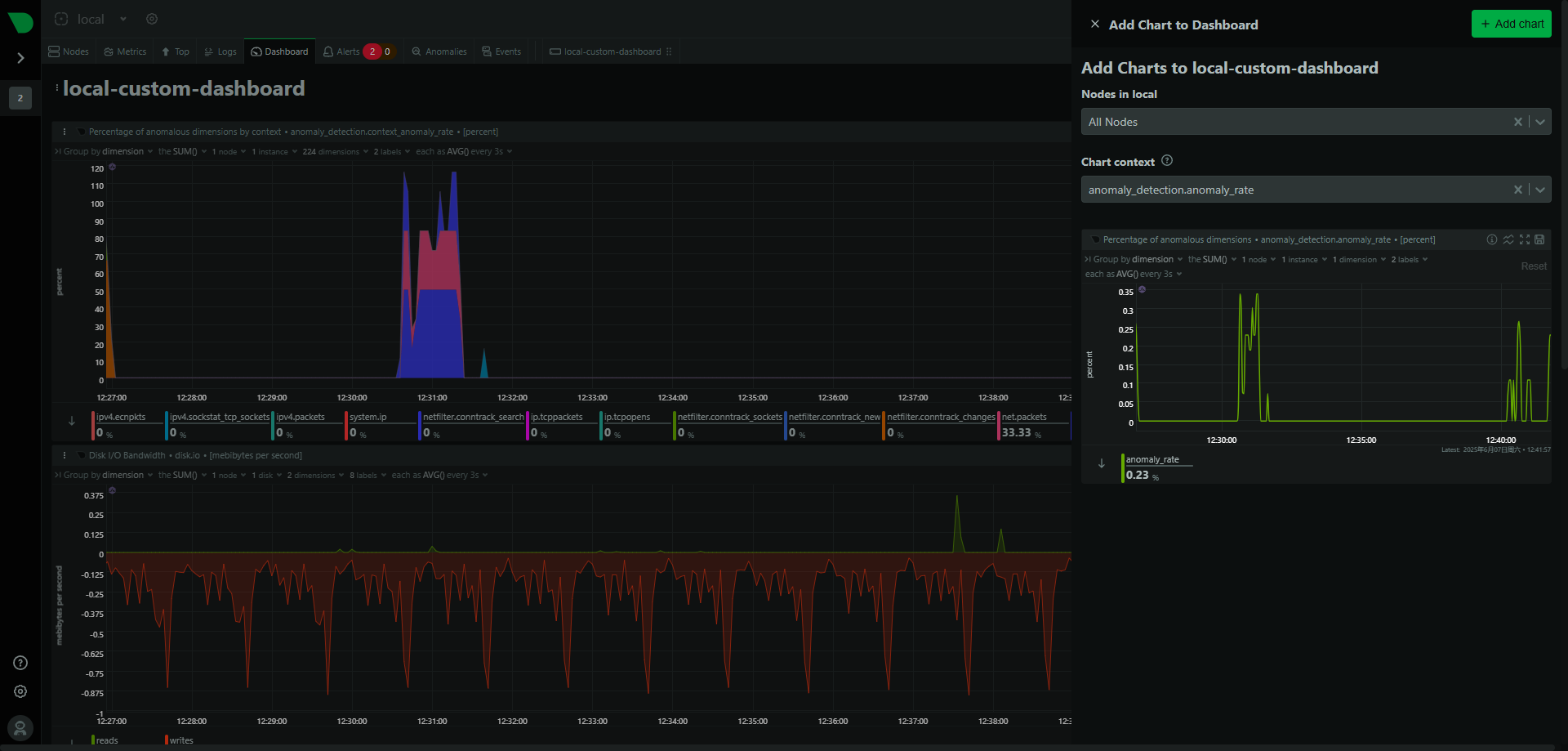1568x751 pixels.
Task: Open space settings gear icon next to local
Action: click(x=152, y=19)
